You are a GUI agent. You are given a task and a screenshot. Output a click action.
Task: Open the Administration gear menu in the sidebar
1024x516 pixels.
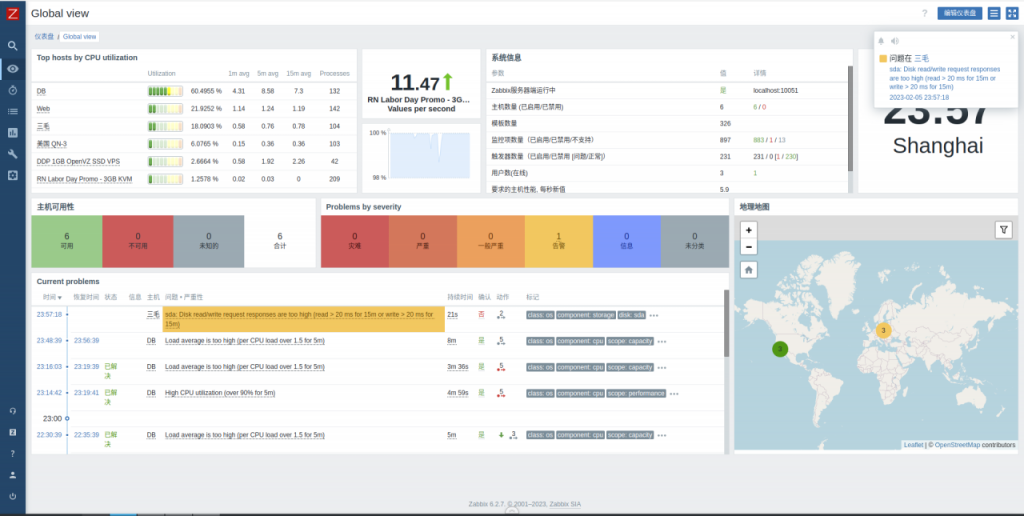pyautogui.click(x=12, y=175)
